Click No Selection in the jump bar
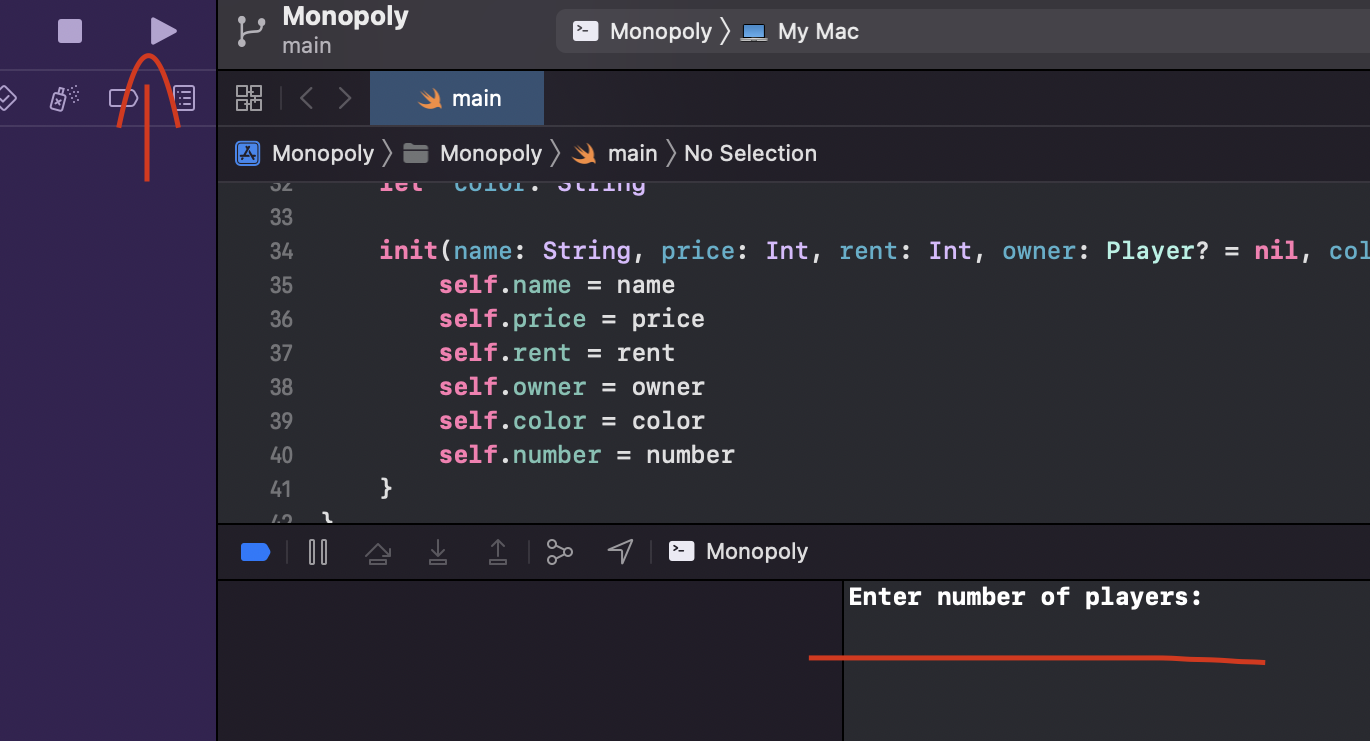The height and width of the screenshot is (741, 1370). tap(750, 153)
